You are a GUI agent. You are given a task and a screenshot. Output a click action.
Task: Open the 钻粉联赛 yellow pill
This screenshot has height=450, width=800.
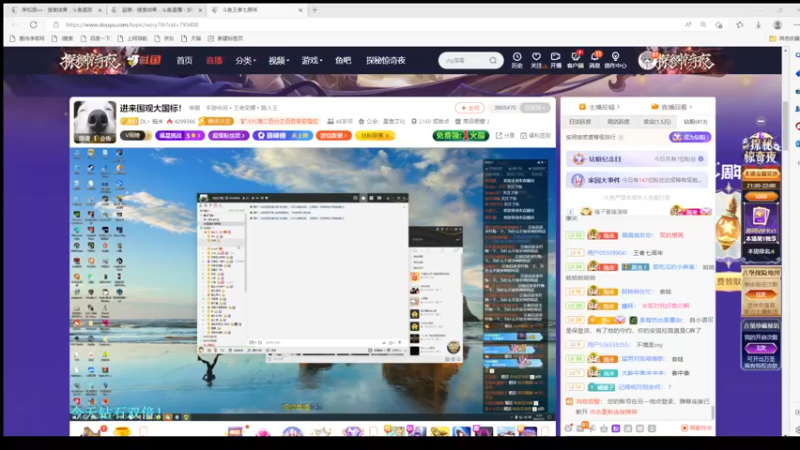coord(375,135)
